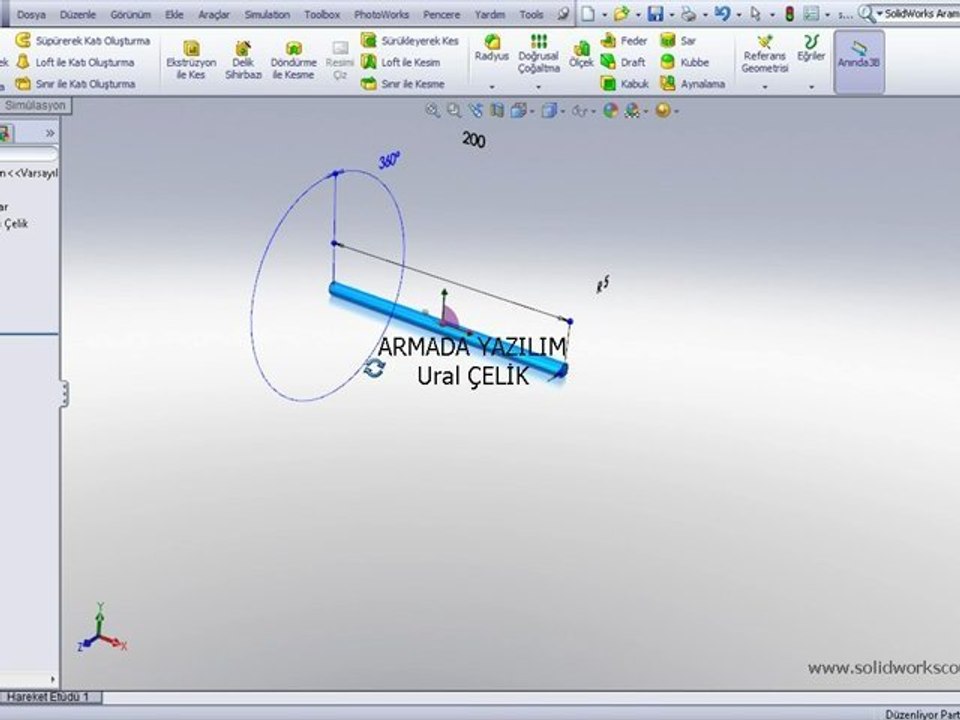Select Sınır ile Katı Oluşturma
This screenshot has height=720, width=960.
[x=75, y=84]
